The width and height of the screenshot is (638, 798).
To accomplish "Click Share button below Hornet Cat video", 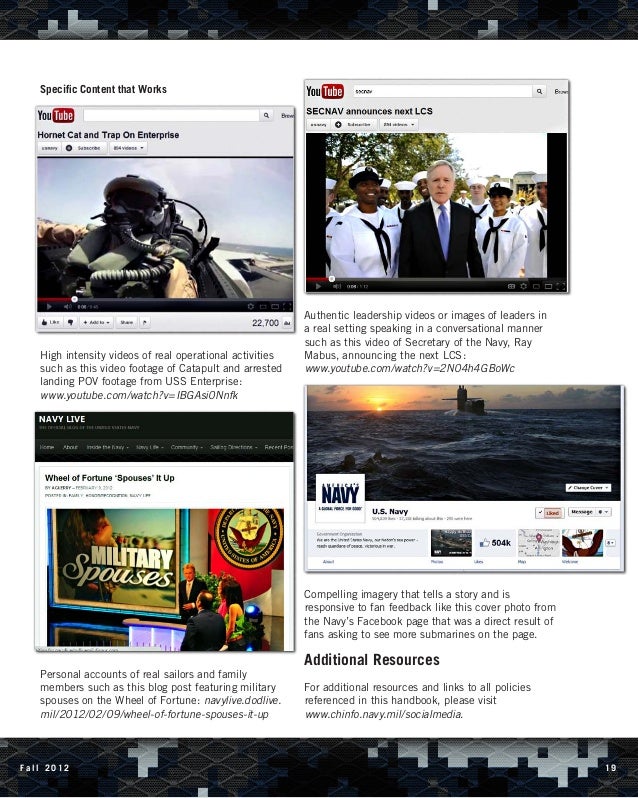I will pyautogui.click(x=127, y=322).
